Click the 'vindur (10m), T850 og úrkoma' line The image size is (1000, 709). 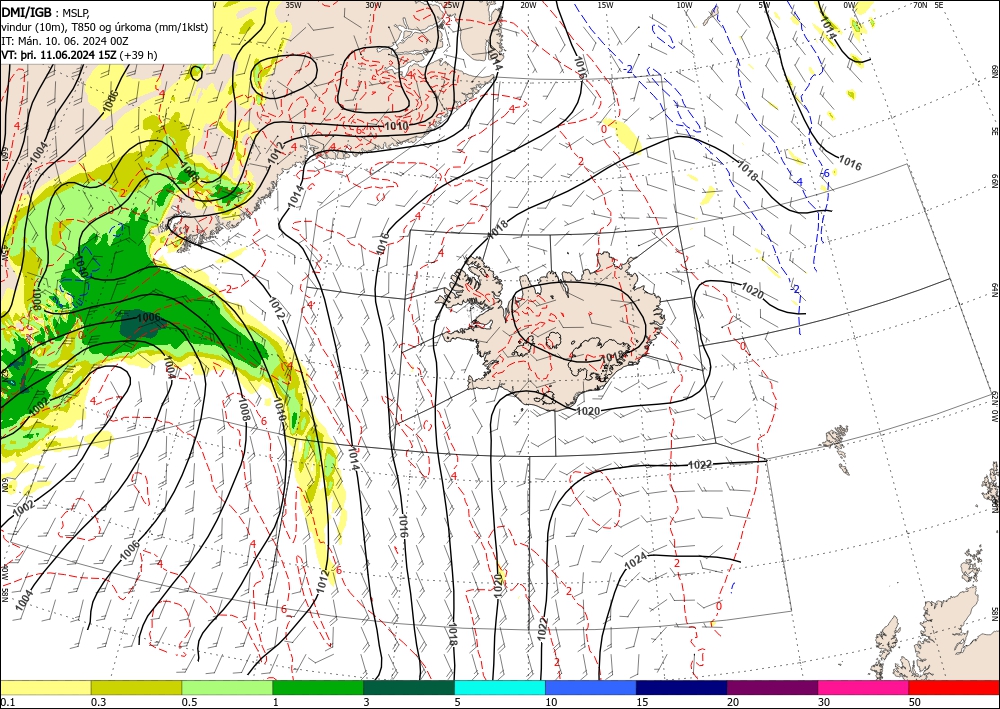click(105, 26)
